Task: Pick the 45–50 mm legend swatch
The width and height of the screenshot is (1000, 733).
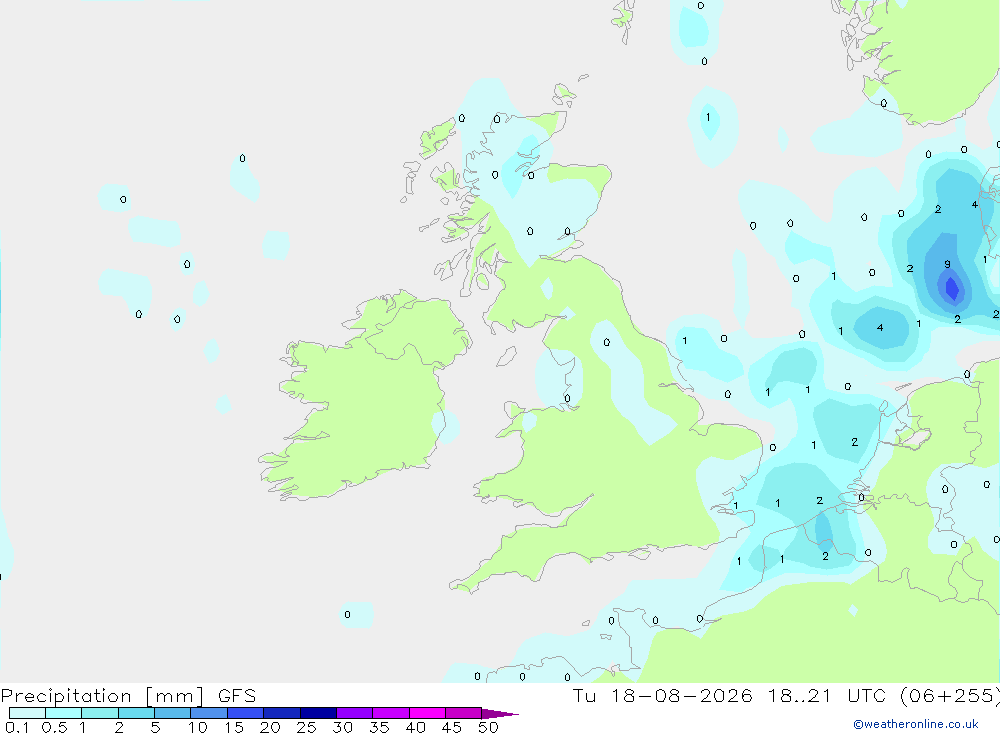Action: (x=464, y=713)
